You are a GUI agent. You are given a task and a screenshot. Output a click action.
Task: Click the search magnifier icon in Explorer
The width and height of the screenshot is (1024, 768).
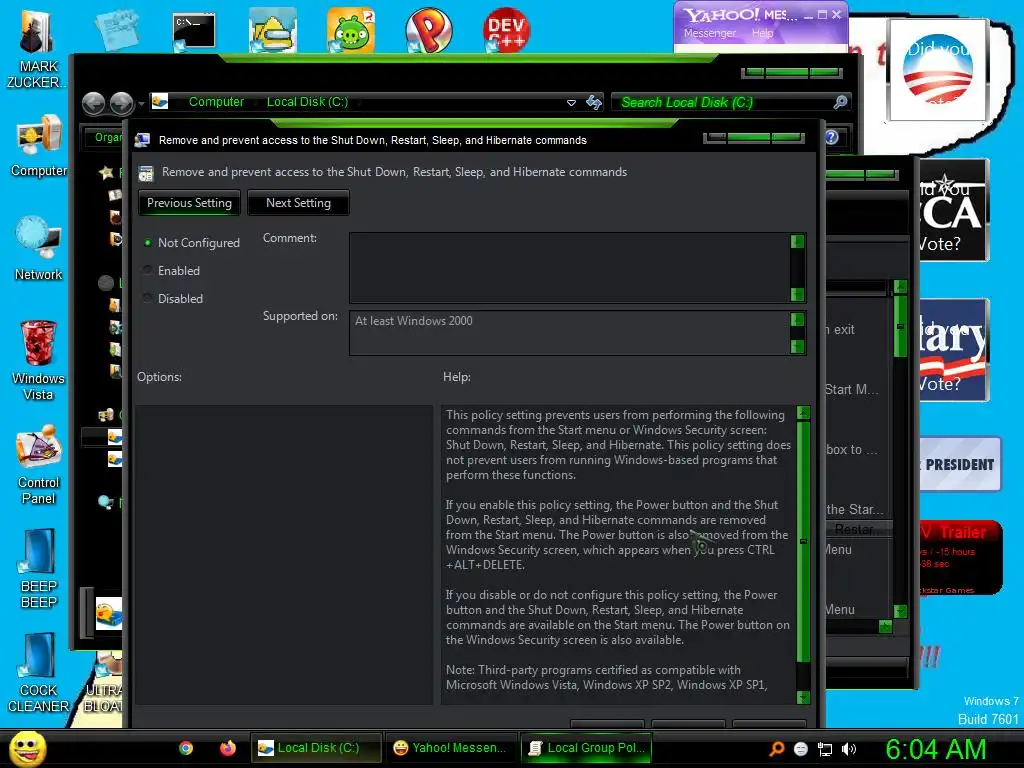840,102
